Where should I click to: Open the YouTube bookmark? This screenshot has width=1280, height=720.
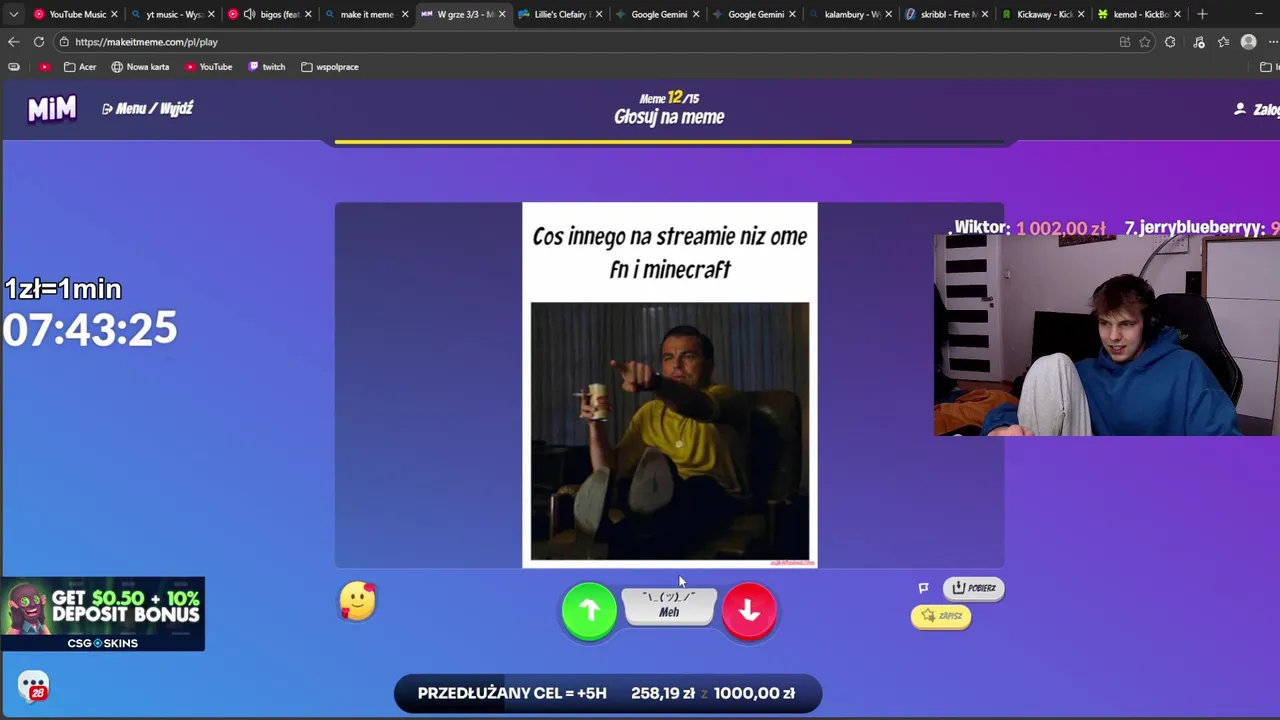(x=209, y=67)
